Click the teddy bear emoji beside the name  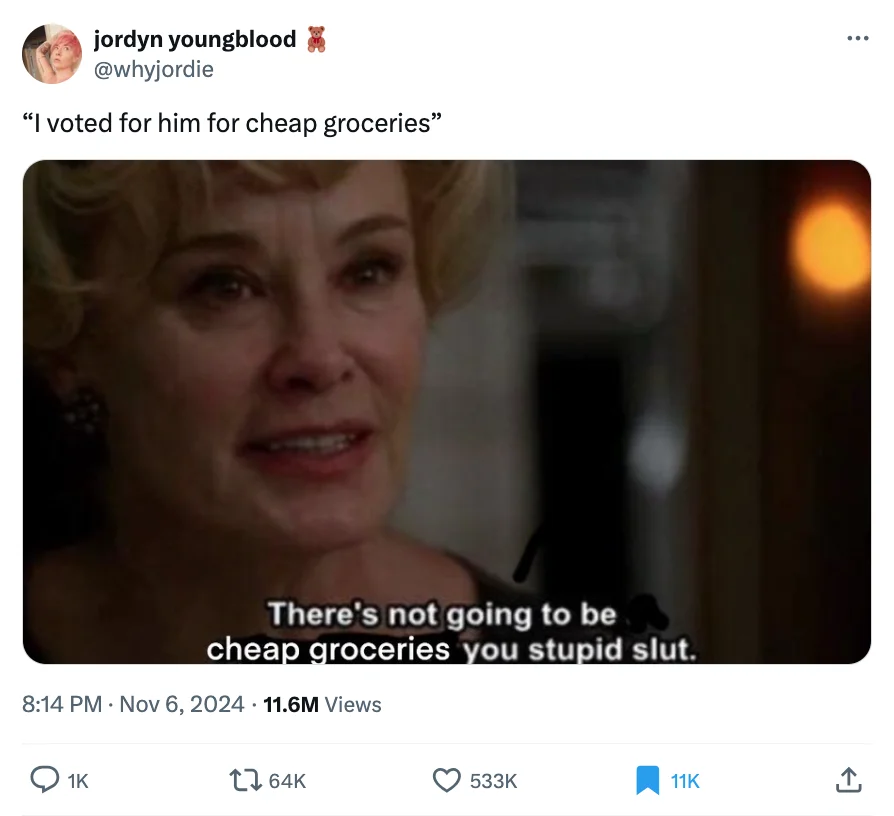[316, 39]
